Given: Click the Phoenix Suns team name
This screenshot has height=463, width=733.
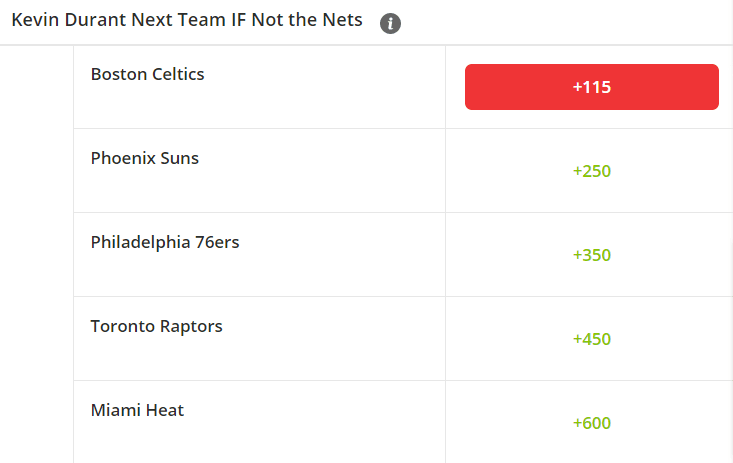Looking at the screenshot, I should (144, 158).
